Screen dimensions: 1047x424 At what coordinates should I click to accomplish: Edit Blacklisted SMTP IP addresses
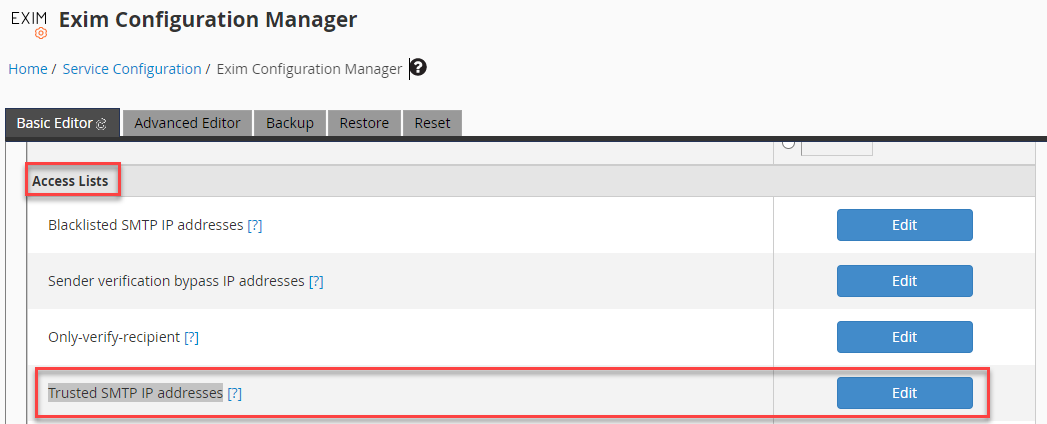tap(904, 225)
